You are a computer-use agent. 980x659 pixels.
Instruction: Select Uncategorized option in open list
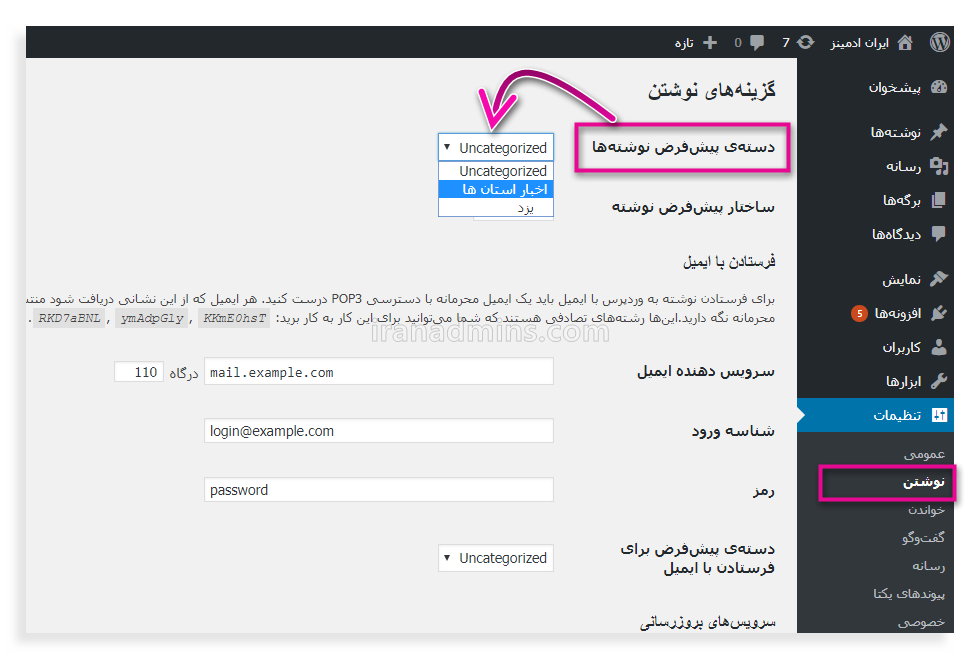[496, 171]
